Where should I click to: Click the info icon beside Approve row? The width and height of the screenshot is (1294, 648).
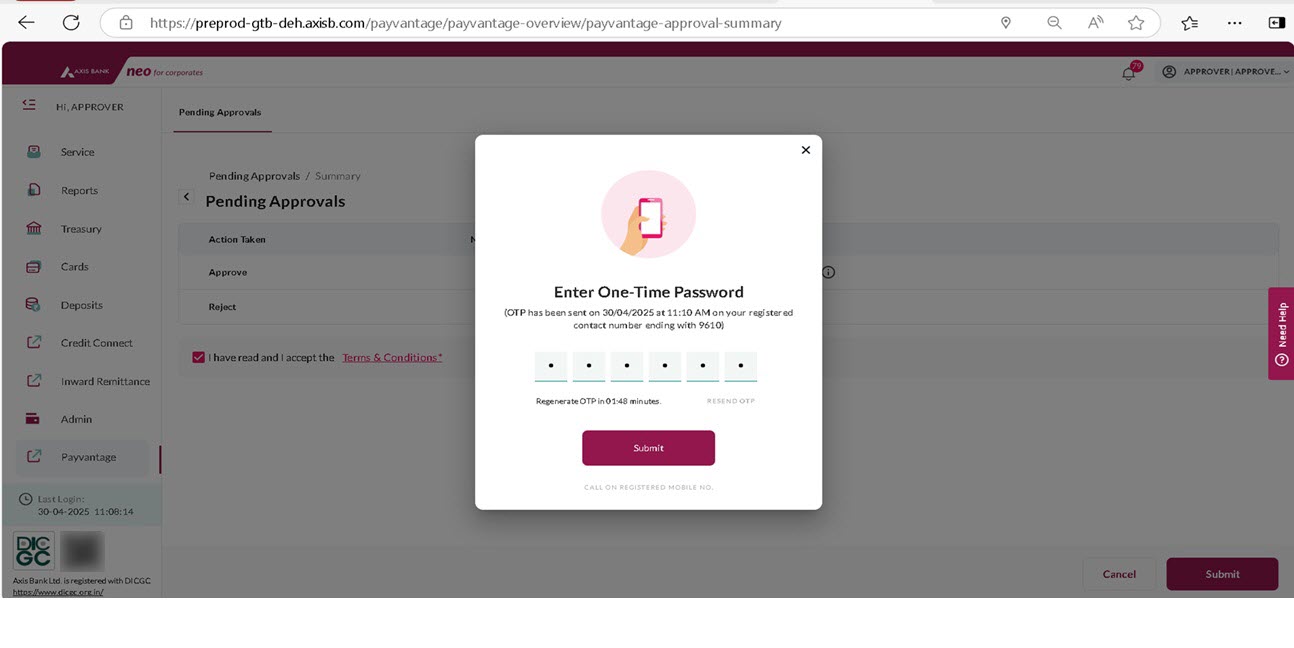tap(828, 272)
